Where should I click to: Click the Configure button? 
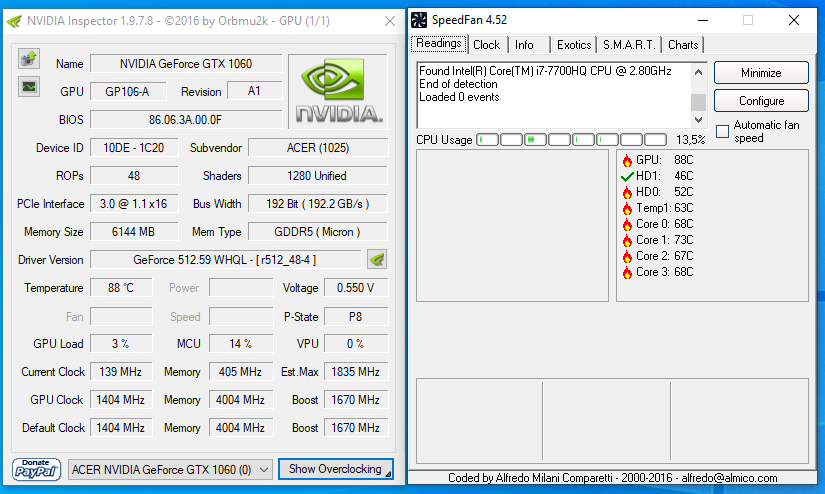click(761, 100)
